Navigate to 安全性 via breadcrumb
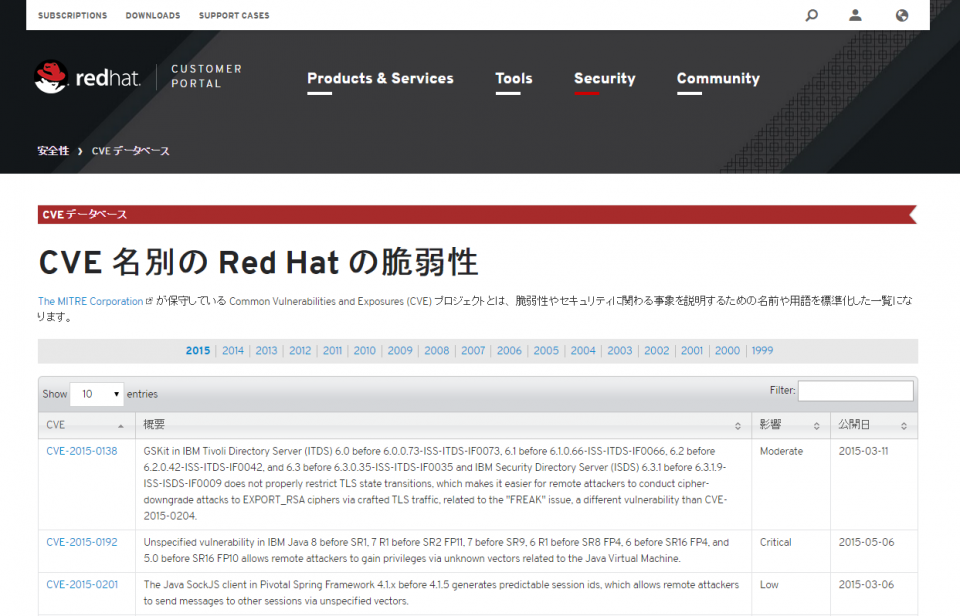 pyautogui.click(x=53, y=150)
